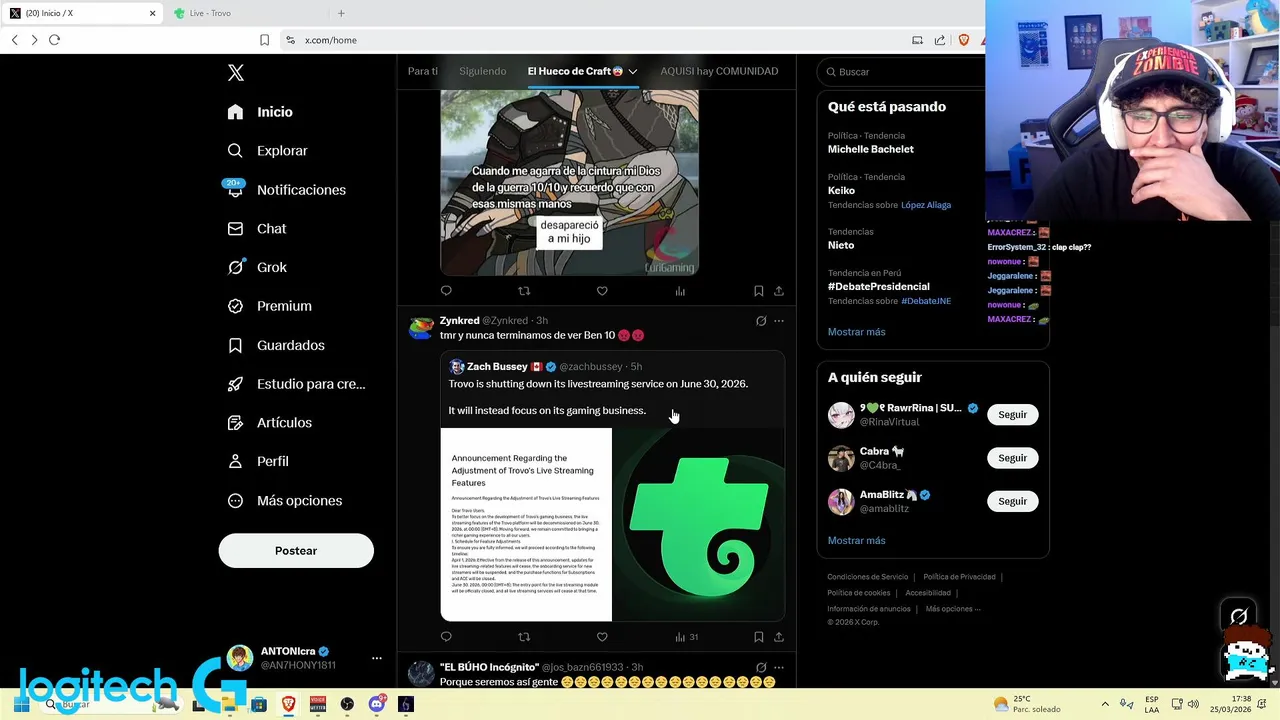The width and height of the screenshot is (1280, 720).
Task: Open Chat messages in sidebar
Action: [257, 229]
